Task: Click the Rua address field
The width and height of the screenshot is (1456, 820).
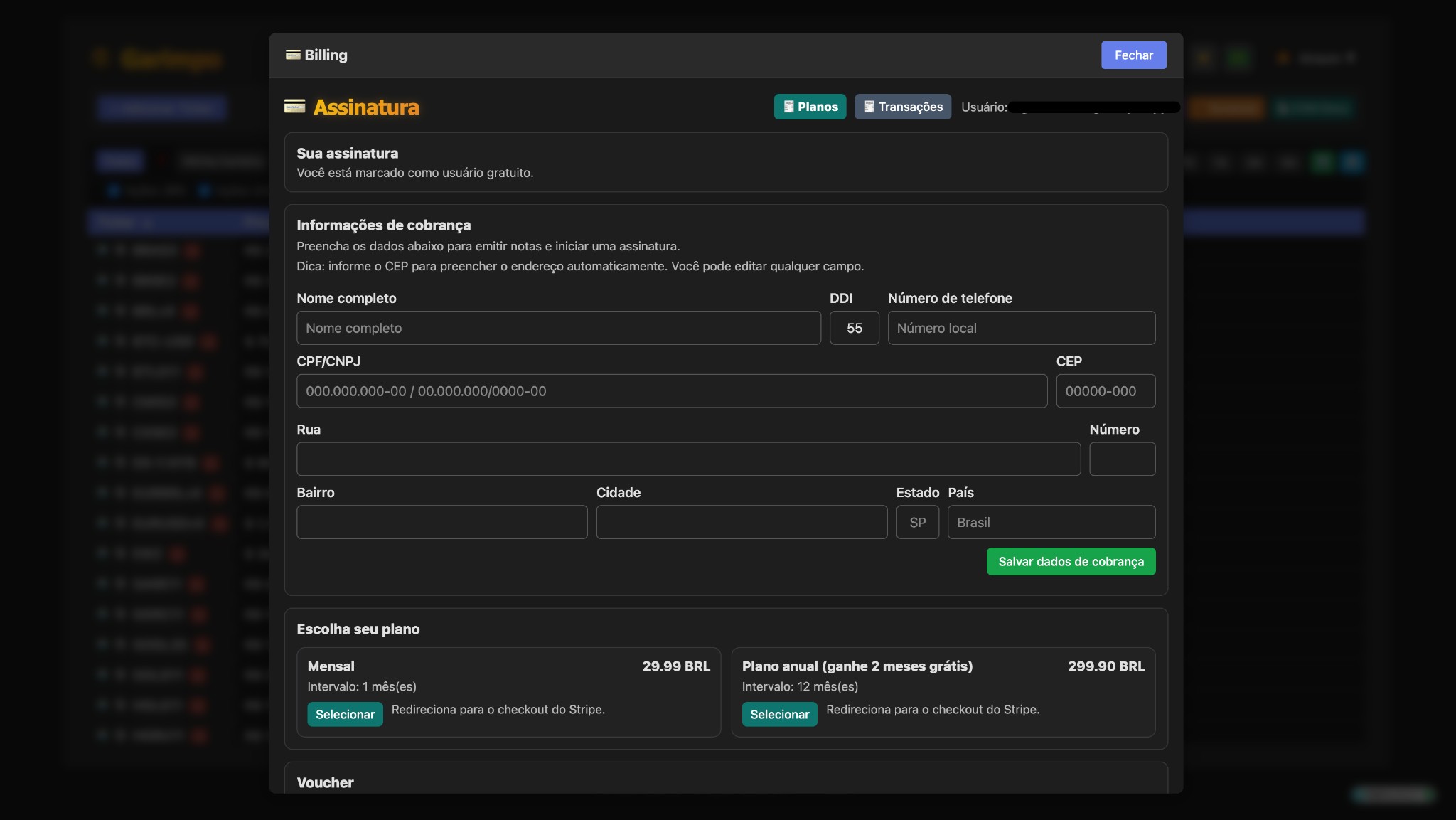Action: [687, 459]
